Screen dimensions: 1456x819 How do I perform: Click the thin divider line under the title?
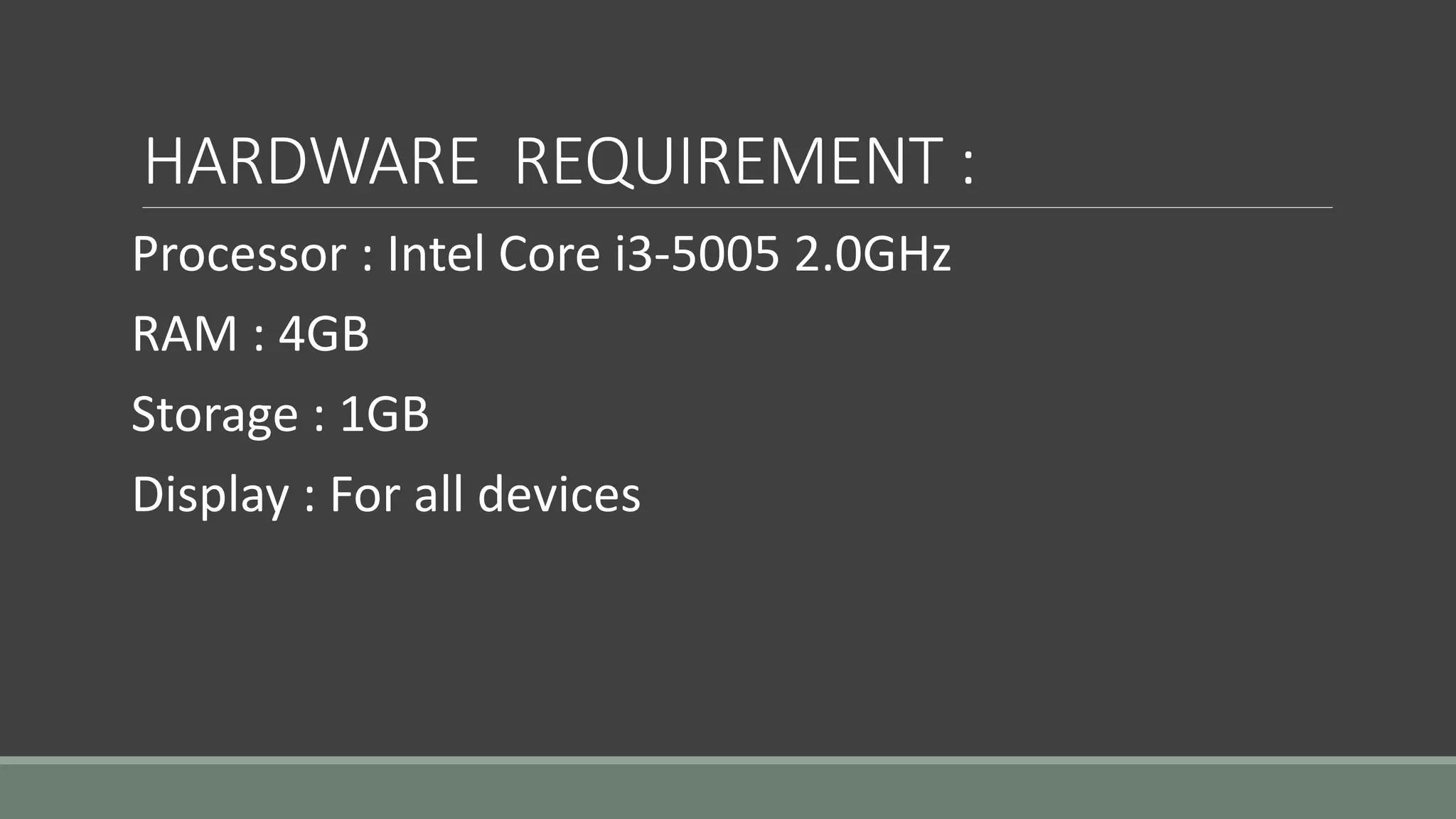tap(737, 208)
